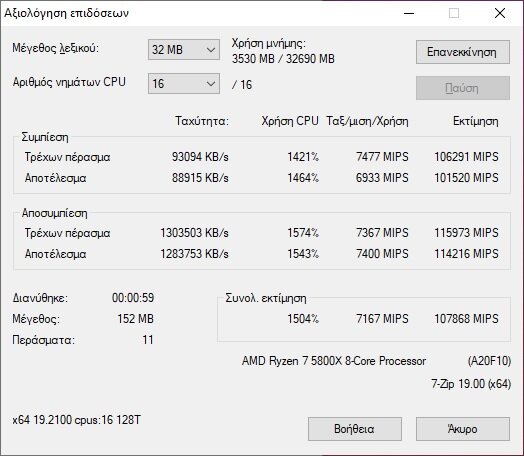Click the compression result speed 88915 KB/s
This screenshot has height=456, width=524.
pos(200,178)
